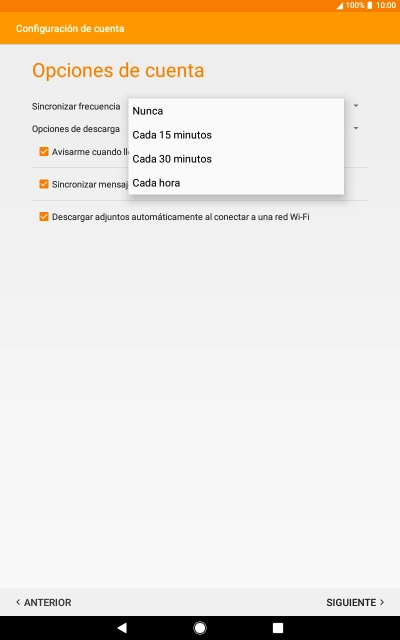
Task: Tap the Android back navigation icon
Action: (x=122, y=627)
